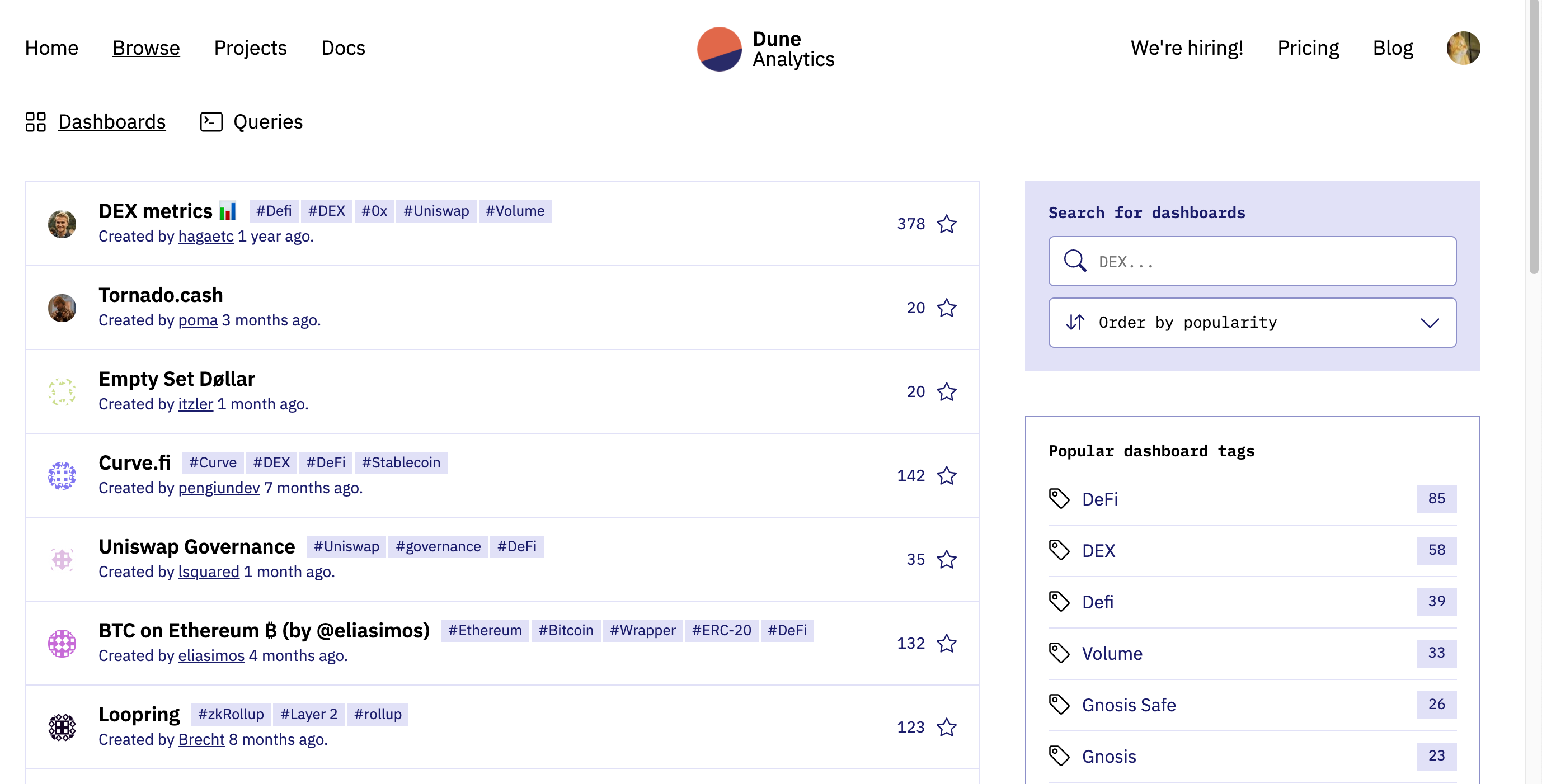
Task: Click the Queries terminal icon
Action: pyautogui.click(x=211, y=121)
